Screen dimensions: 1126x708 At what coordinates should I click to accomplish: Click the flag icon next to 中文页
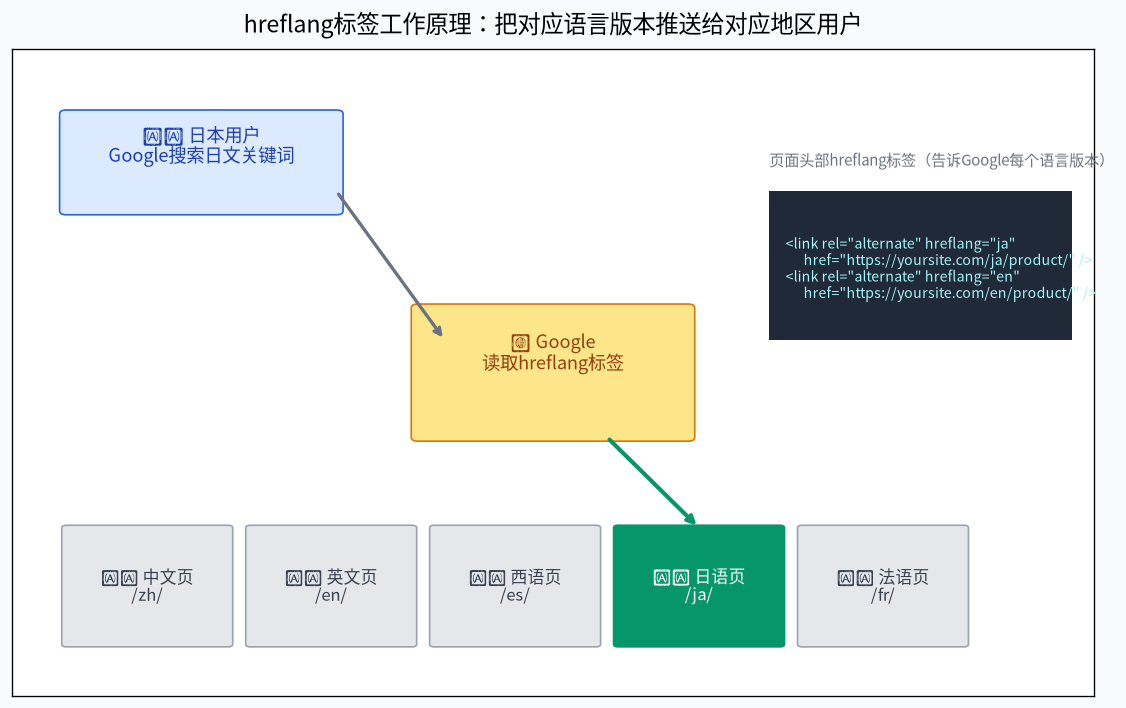point(119,578)
